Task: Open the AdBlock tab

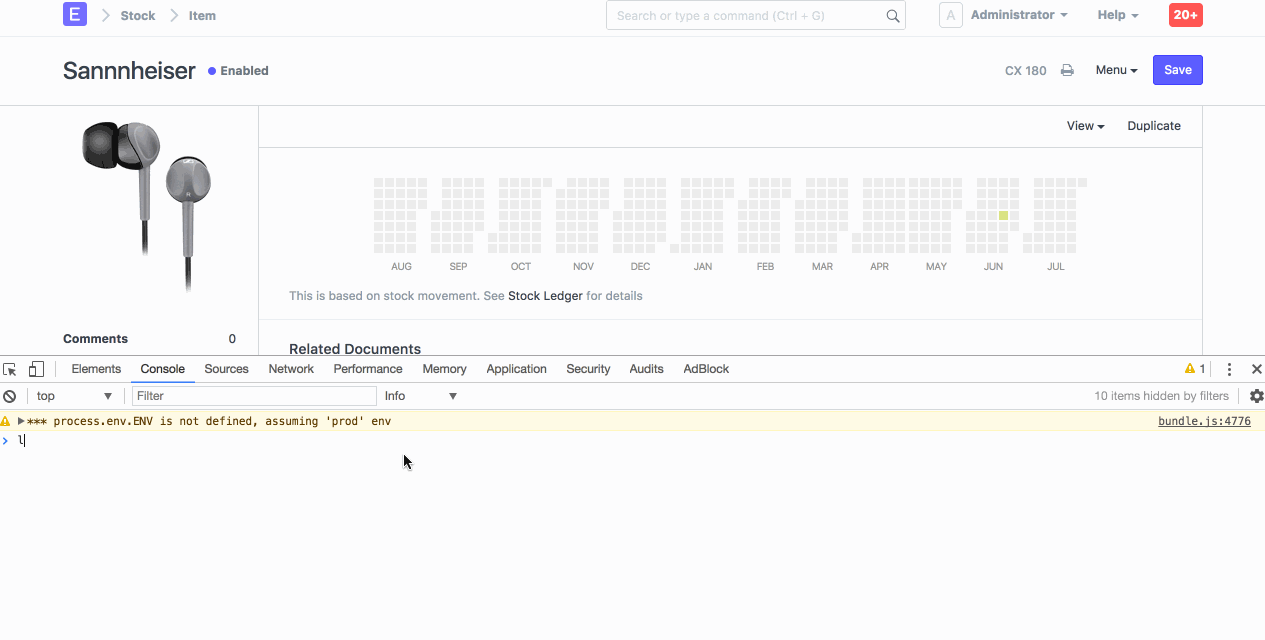Action: [706, 369]
